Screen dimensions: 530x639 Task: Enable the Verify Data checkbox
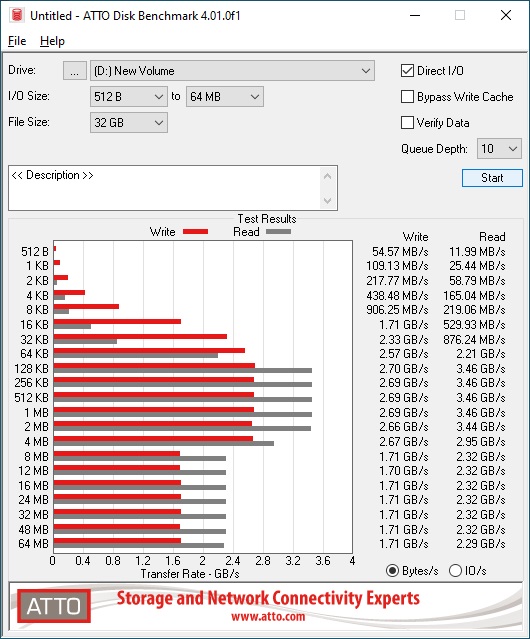coord(407,123)
